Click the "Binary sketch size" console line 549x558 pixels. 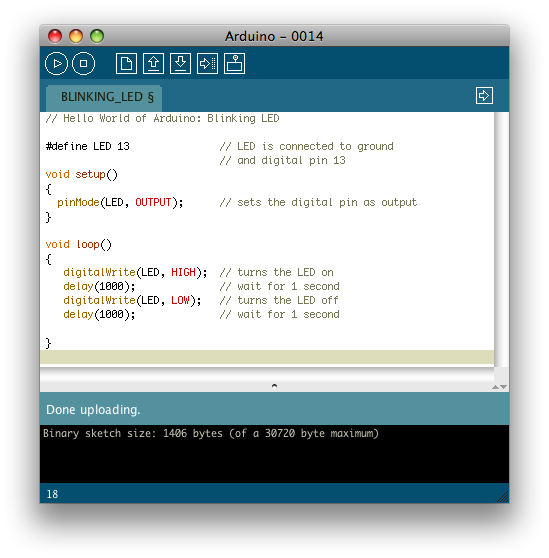(x=211, y=433)
